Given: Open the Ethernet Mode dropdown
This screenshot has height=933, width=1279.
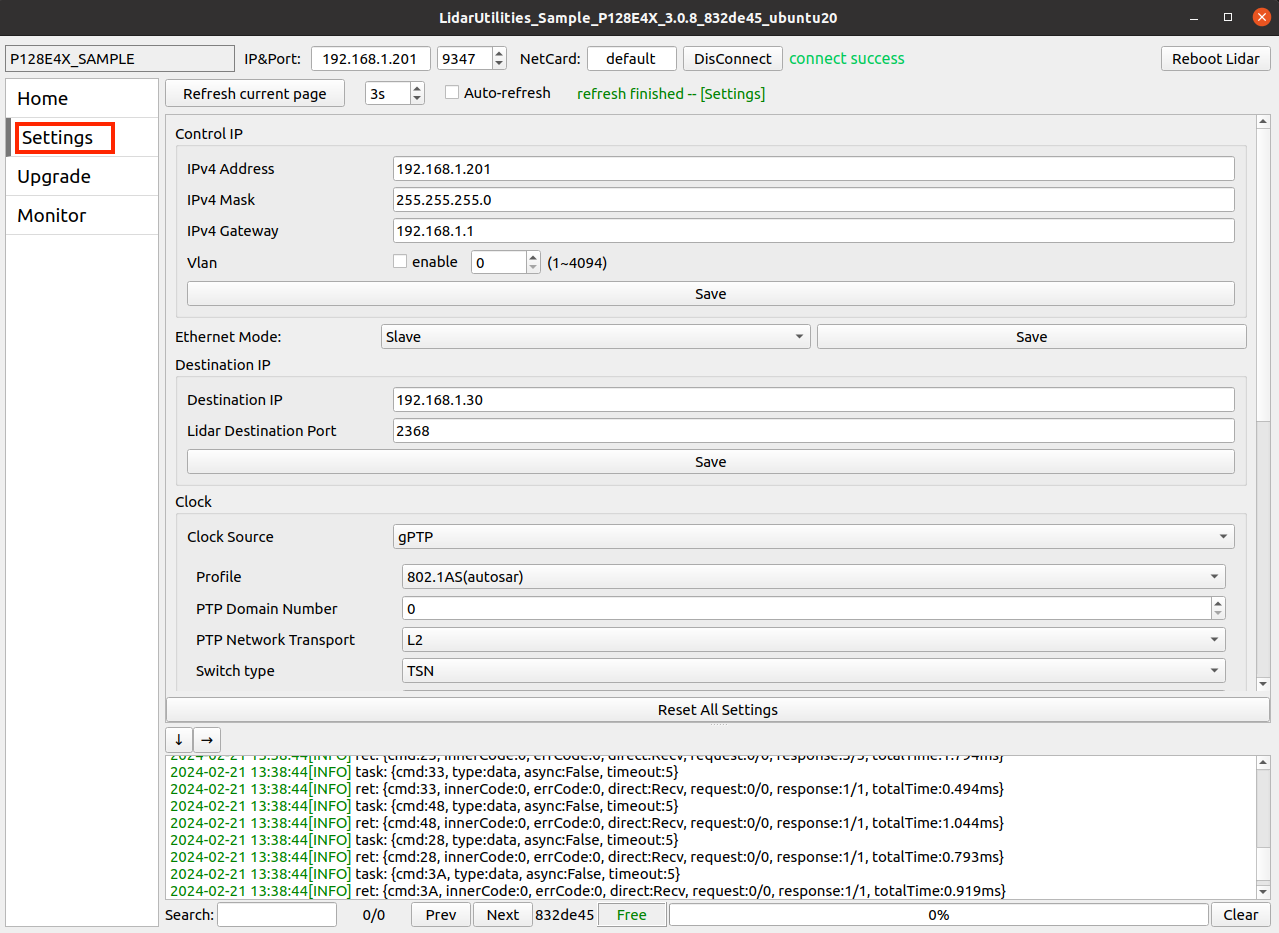Looking at the screenshot, I should (595, 337).
